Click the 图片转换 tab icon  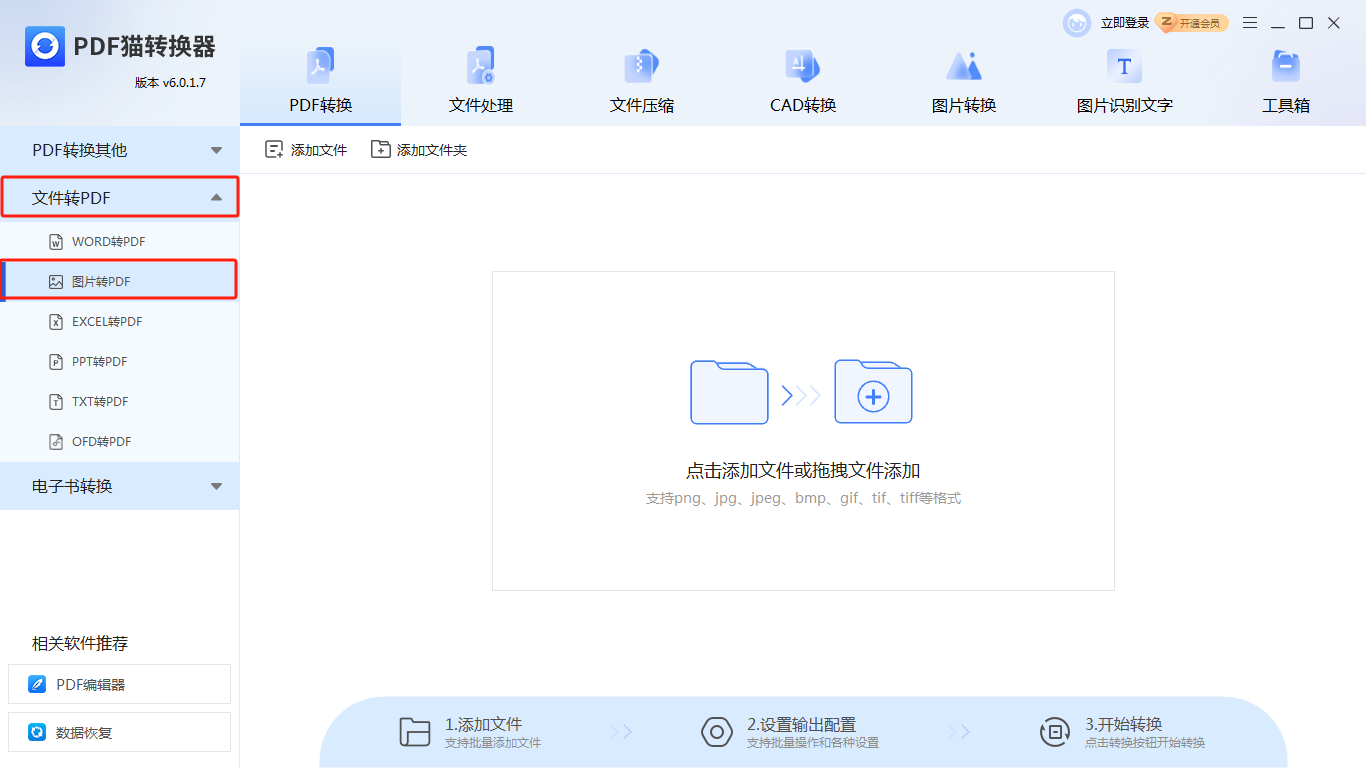[964, 66]
